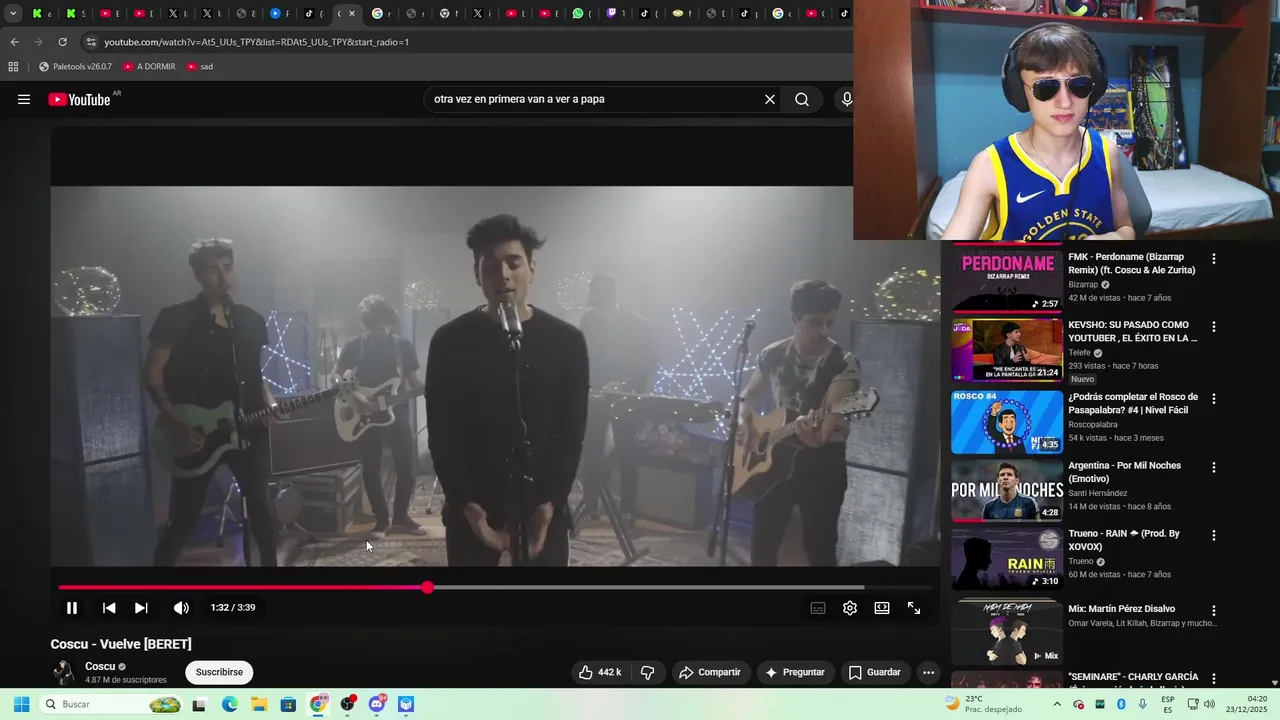Open Discord from the taskbar

tap(376, 704)
